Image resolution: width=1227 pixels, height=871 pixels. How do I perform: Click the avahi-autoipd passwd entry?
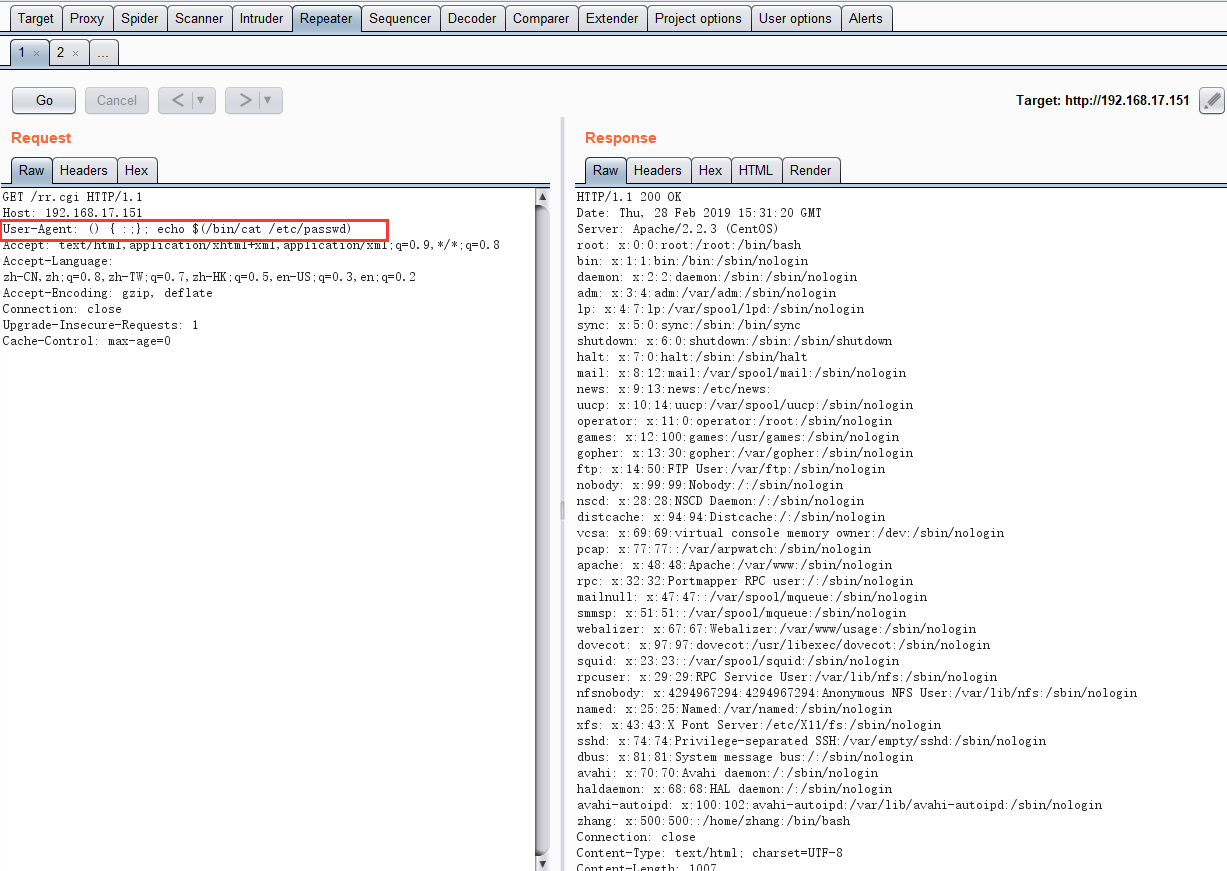point(839,805)
